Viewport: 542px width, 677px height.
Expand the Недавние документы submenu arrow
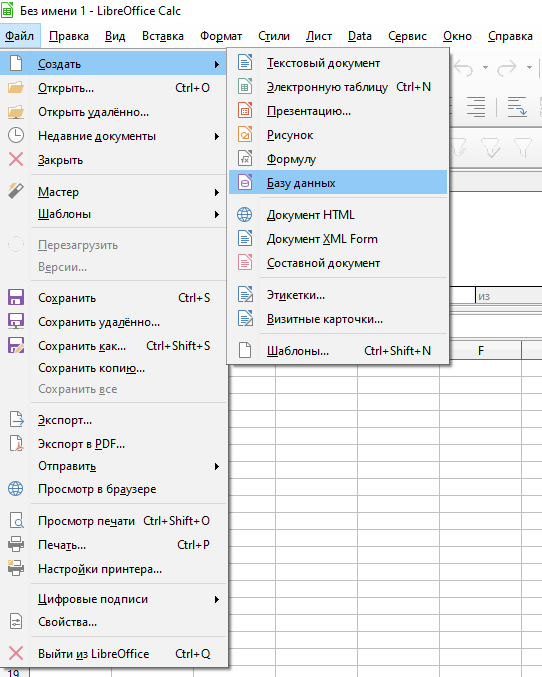coord(217,136)
